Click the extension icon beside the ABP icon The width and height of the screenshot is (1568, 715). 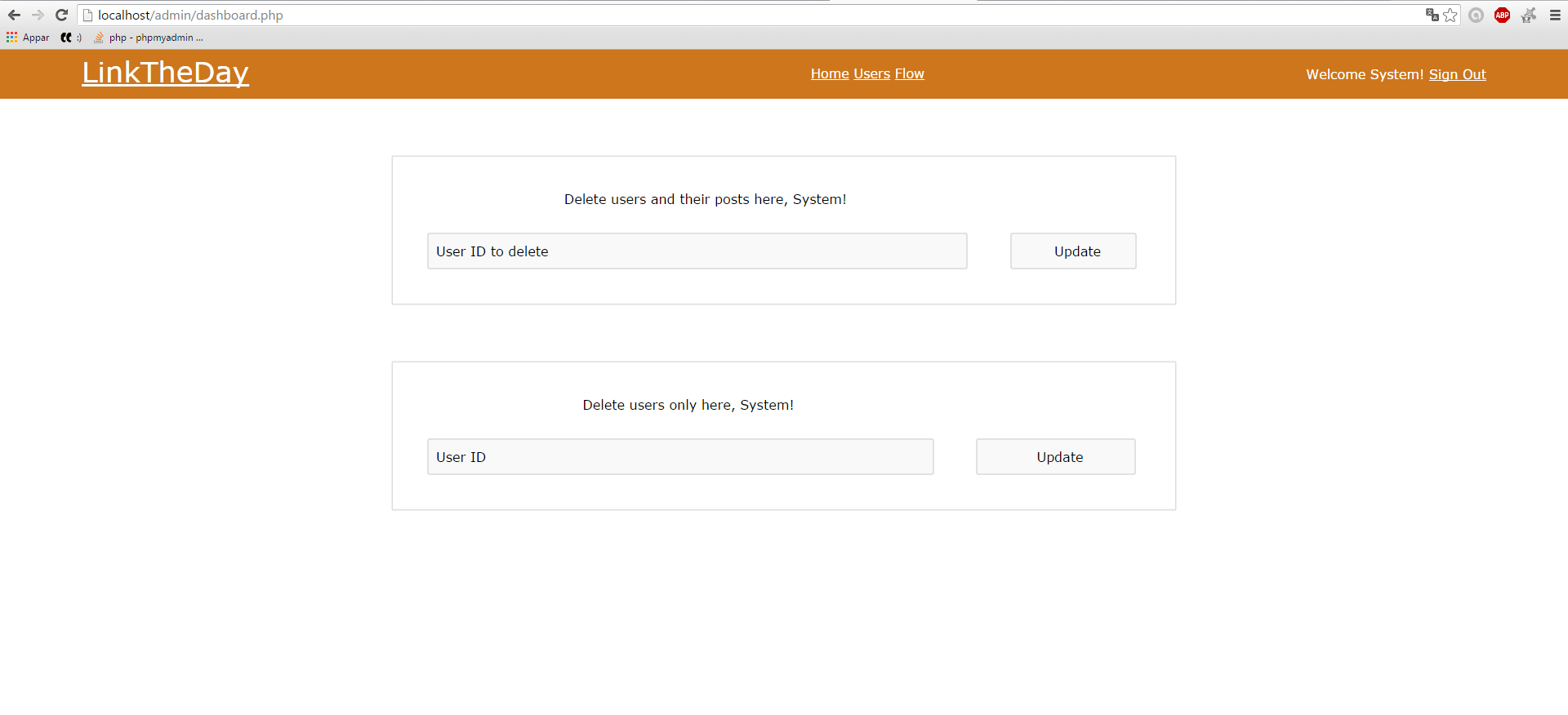point(1528,15)
